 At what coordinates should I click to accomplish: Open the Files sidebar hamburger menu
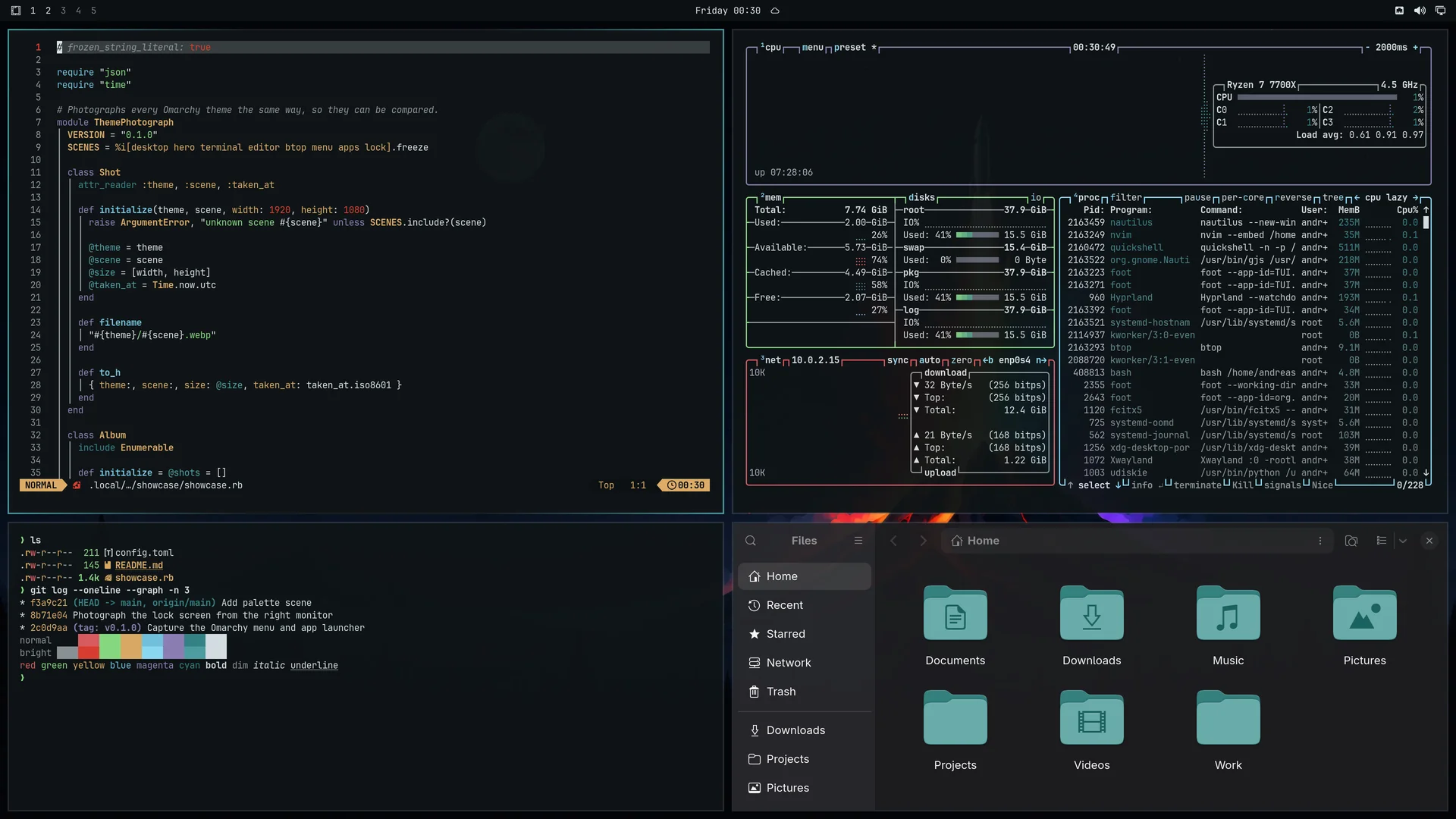pos(858,541)
